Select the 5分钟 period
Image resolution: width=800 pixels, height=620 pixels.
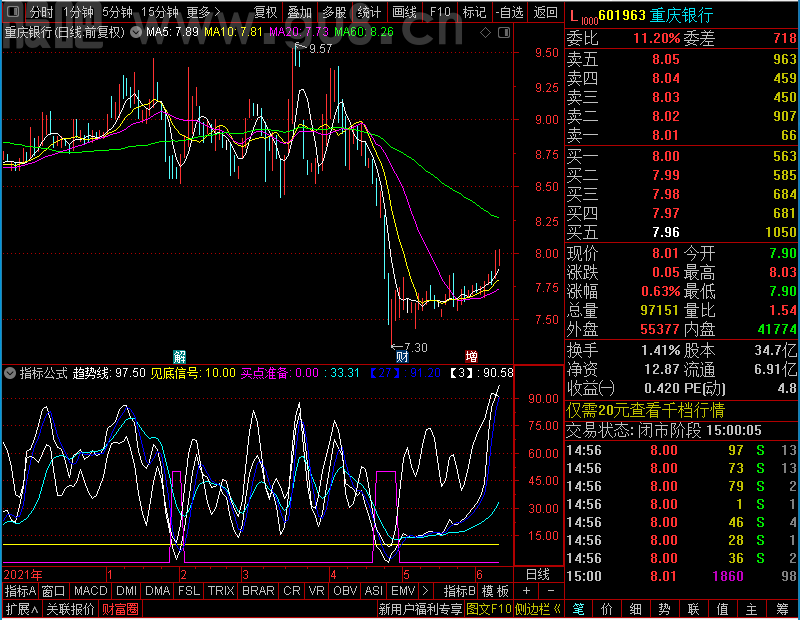[117, 12]
